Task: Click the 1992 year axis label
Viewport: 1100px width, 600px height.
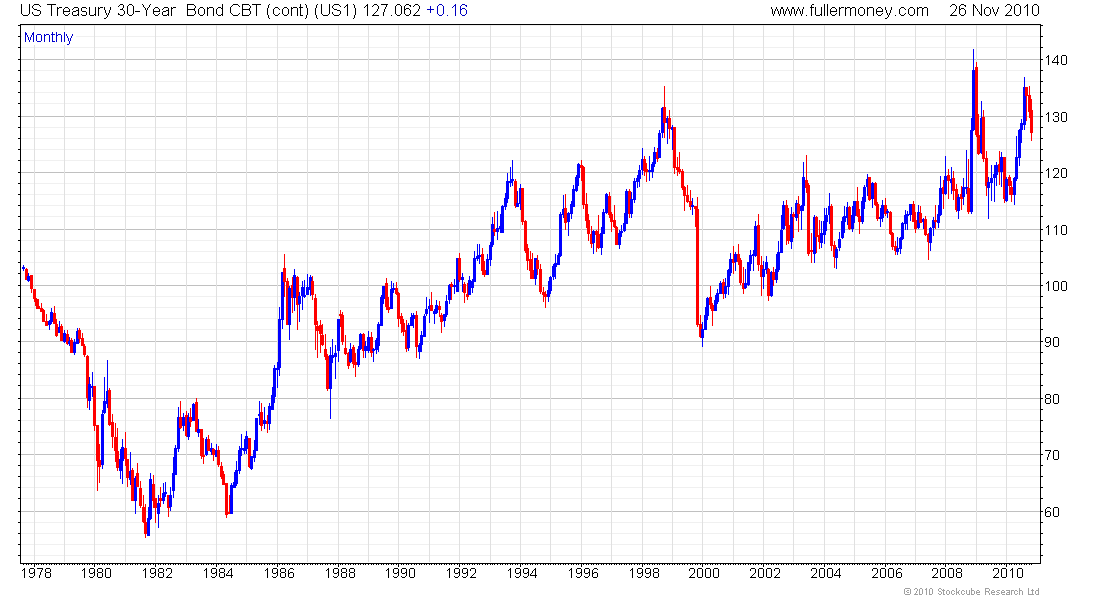Action: point(461,573)
